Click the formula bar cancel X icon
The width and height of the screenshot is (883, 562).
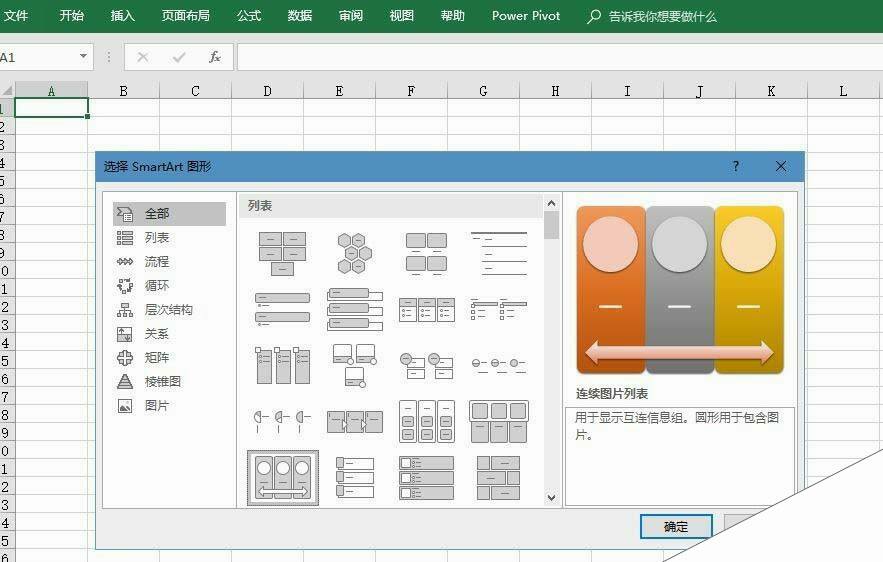[x=142, y=57]
